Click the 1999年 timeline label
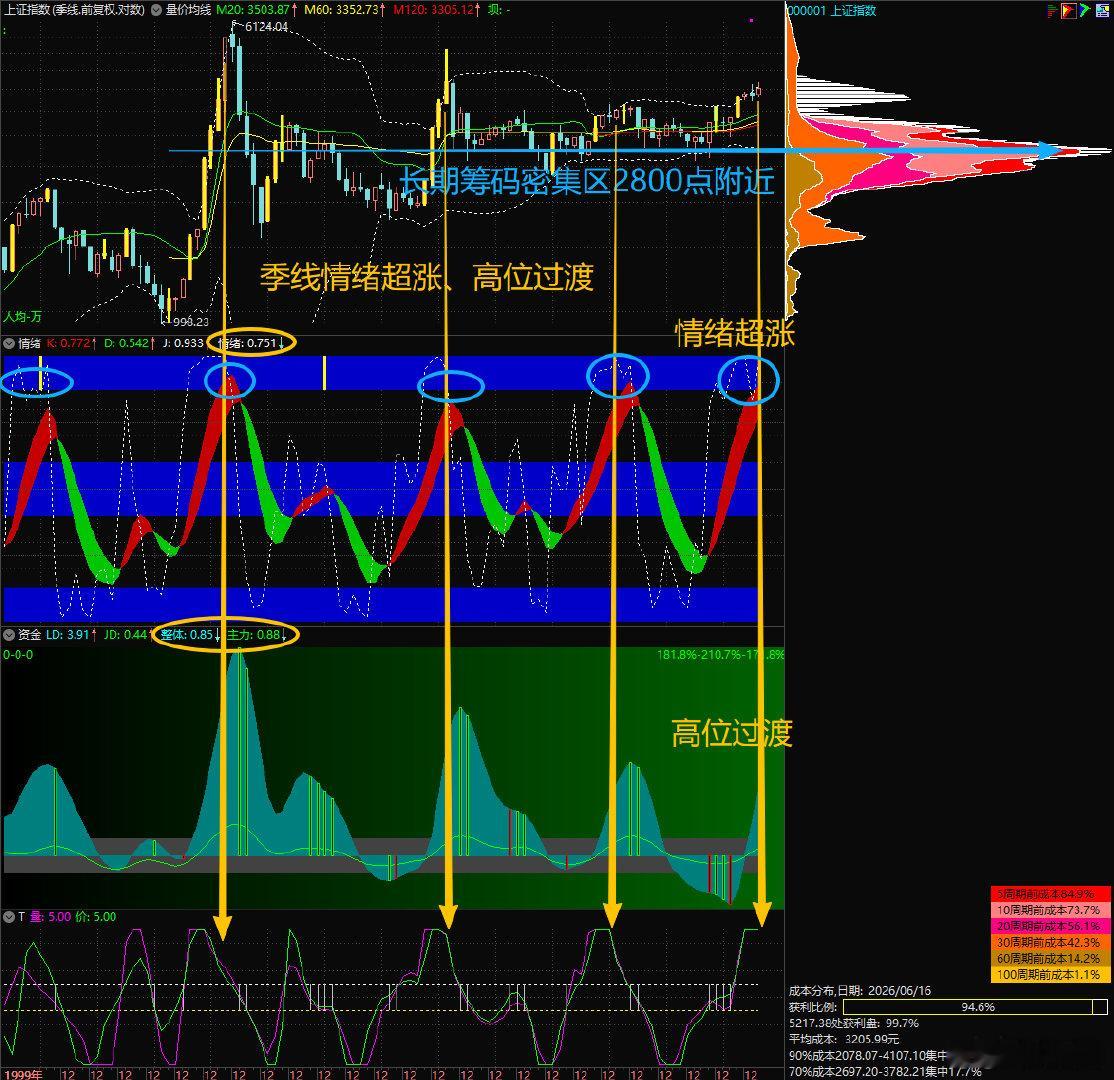 (x=22, y=1074)
